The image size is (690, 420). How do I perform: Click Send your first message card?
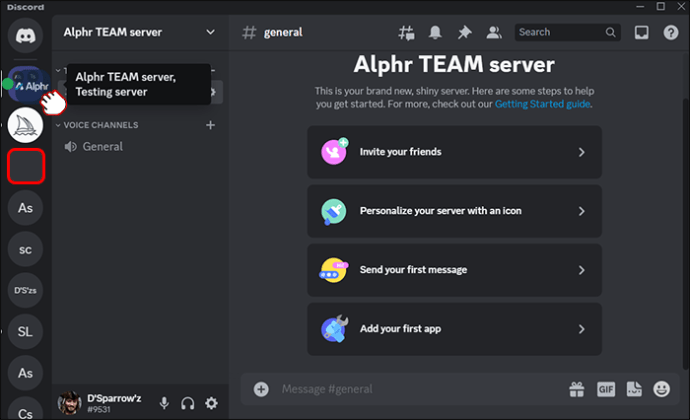point(454,270)
